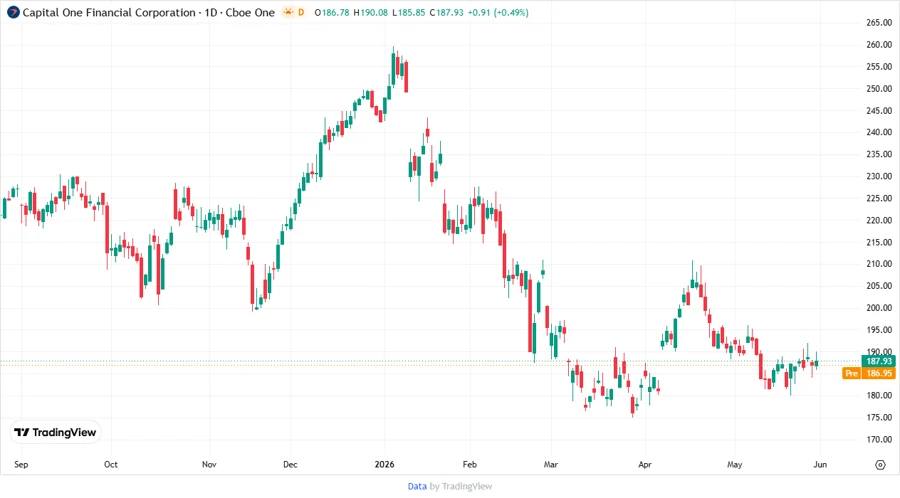Screen dimensions: 900x498
Task: Click the 2026 label on time axis
Action: [385, 464]
